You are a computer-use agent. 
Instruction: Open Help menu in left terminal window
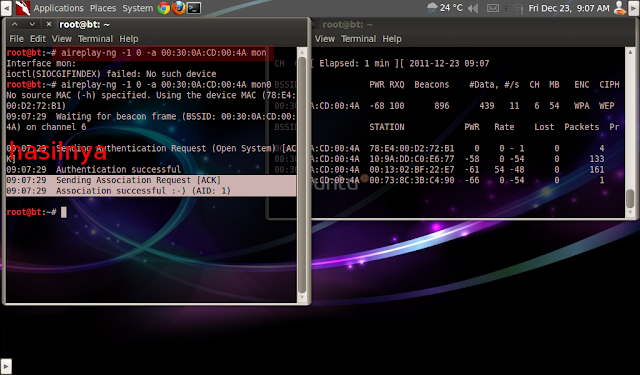[129, 39]
